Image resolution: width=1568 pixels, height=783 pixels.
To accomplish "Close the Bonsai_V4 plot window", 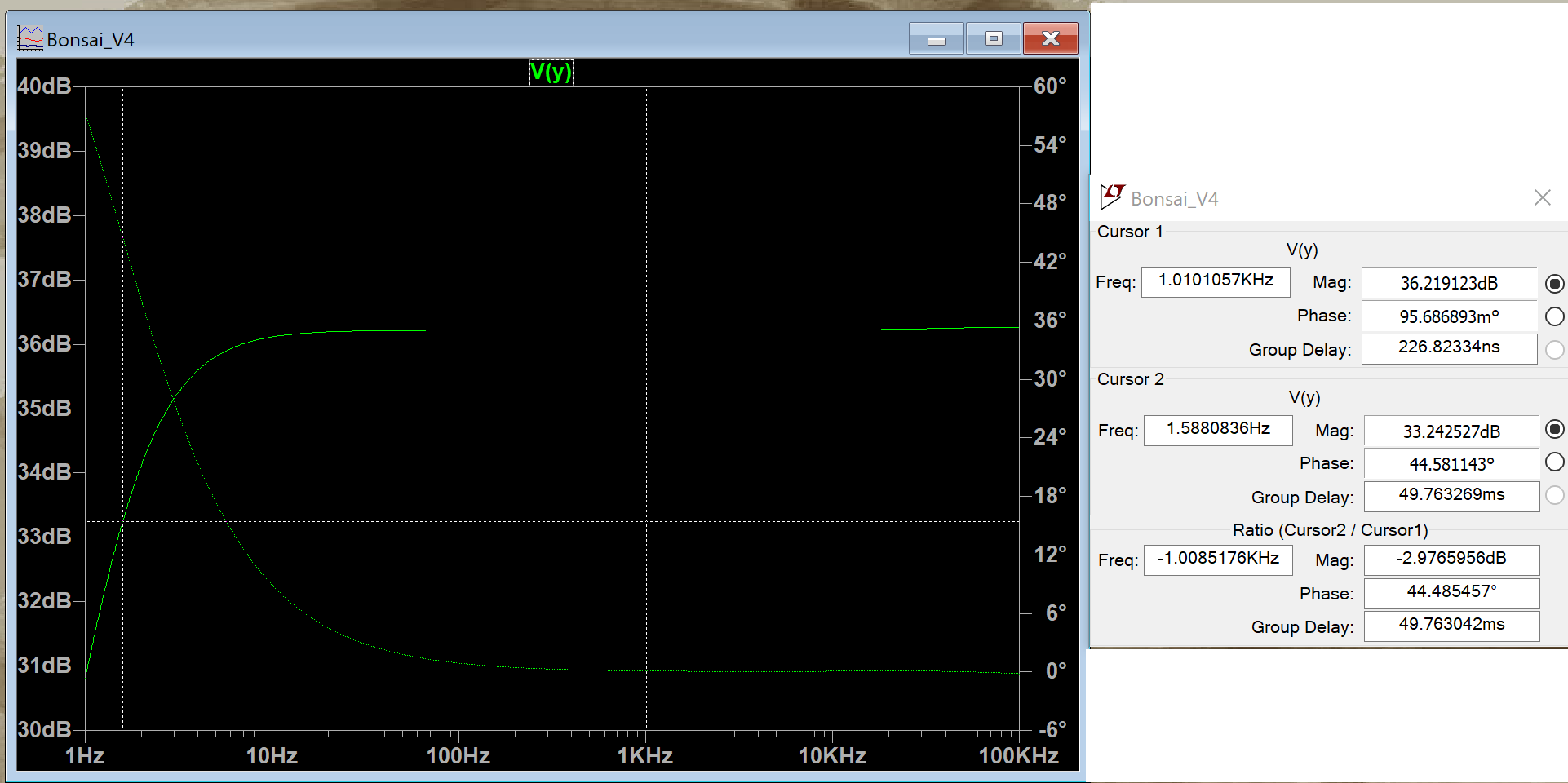I will (x=1051, y=39).
